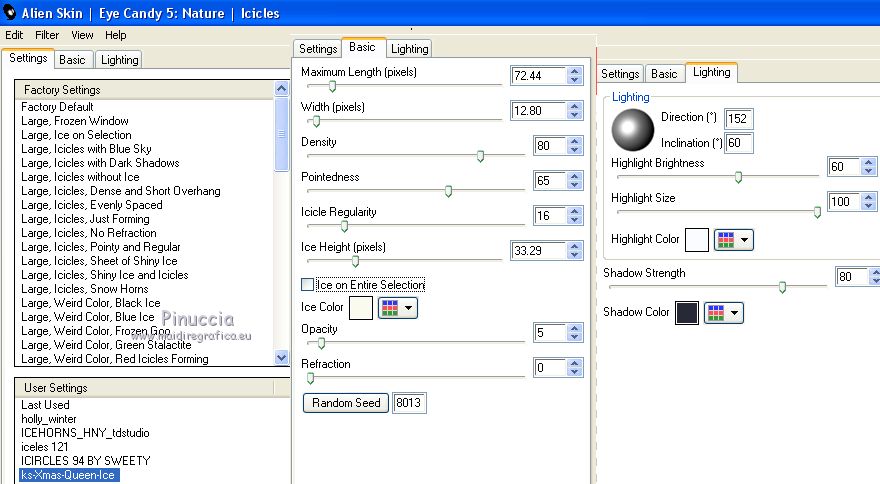Select holly_winter user setting
880x484 pixels.
pyautogui.click(x=49, y=419)
